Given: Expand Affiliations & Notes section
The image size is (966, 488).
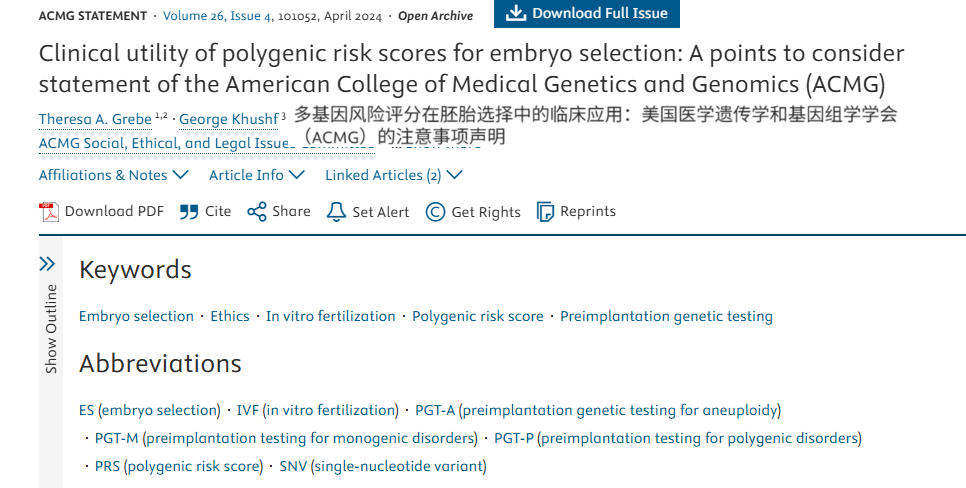Looking at the screenshot, I should point(113,175).
